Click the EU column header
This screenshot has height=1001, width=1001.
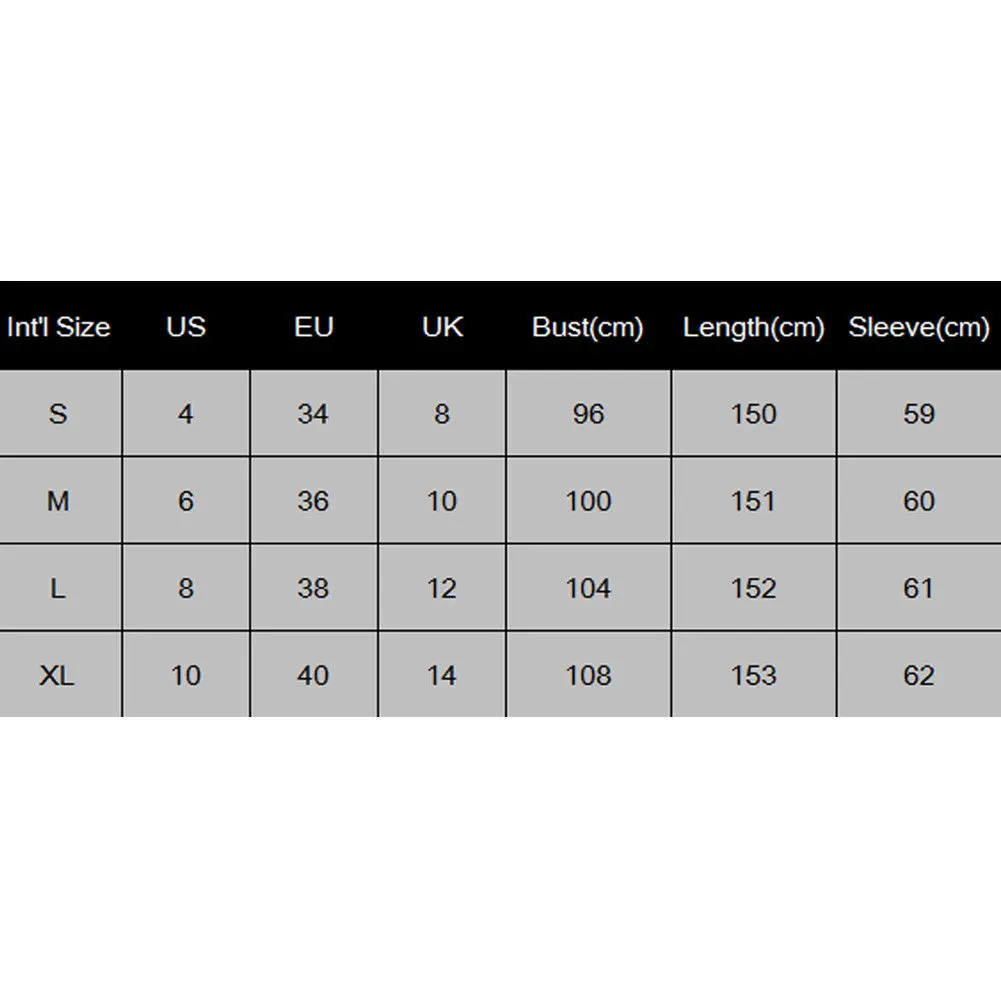click(313, 327)
